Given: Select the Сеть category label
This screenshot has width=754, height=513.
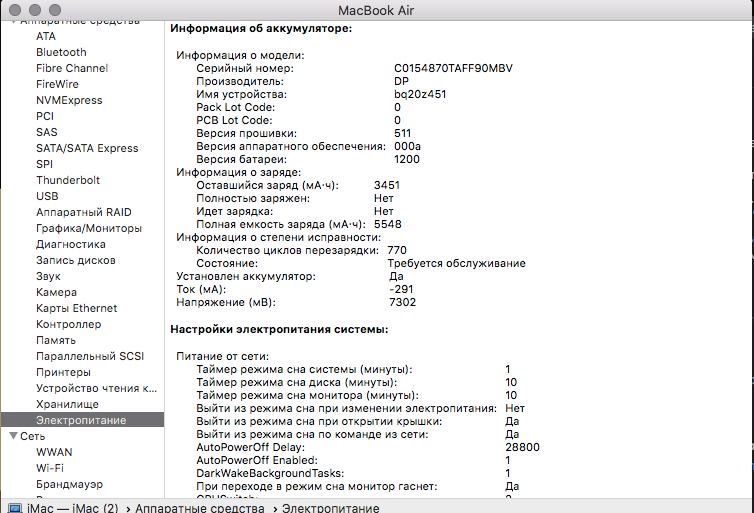Looking at the screenshot, I should pos(33,436).
